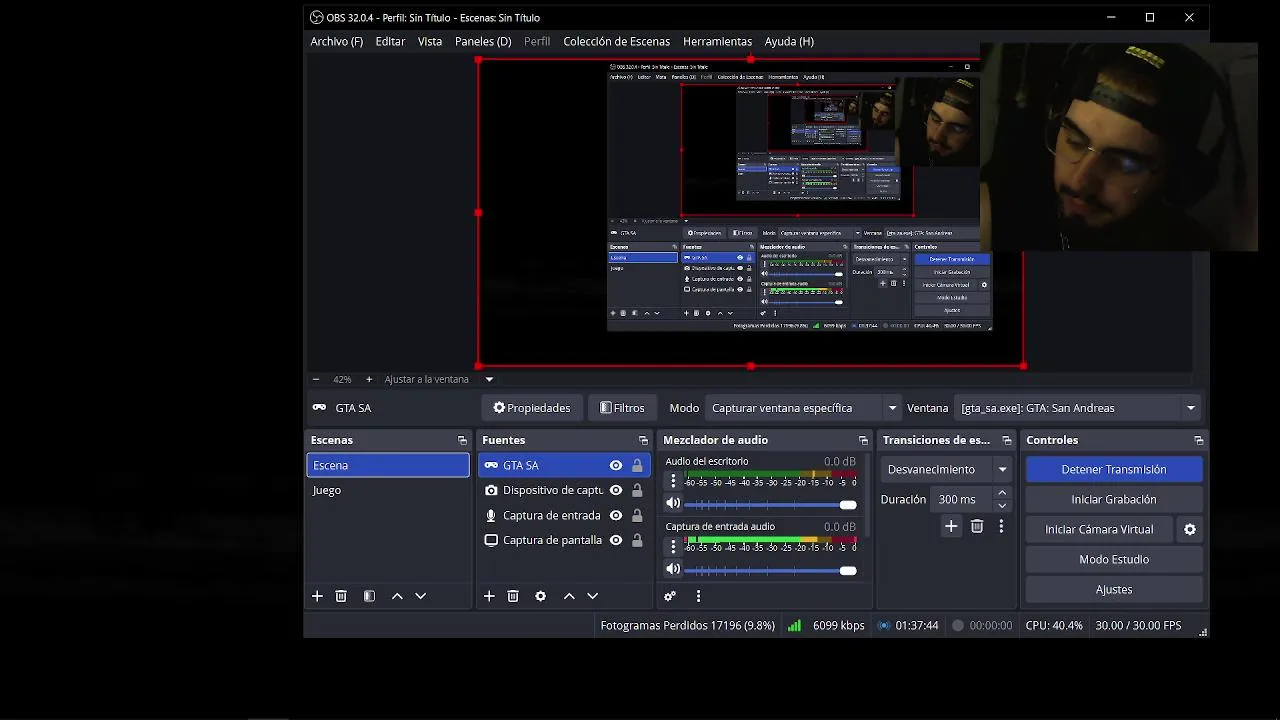Add a new transition plus icon
The height and width of the screenshot is (720, 1280).
click(951, 526)
